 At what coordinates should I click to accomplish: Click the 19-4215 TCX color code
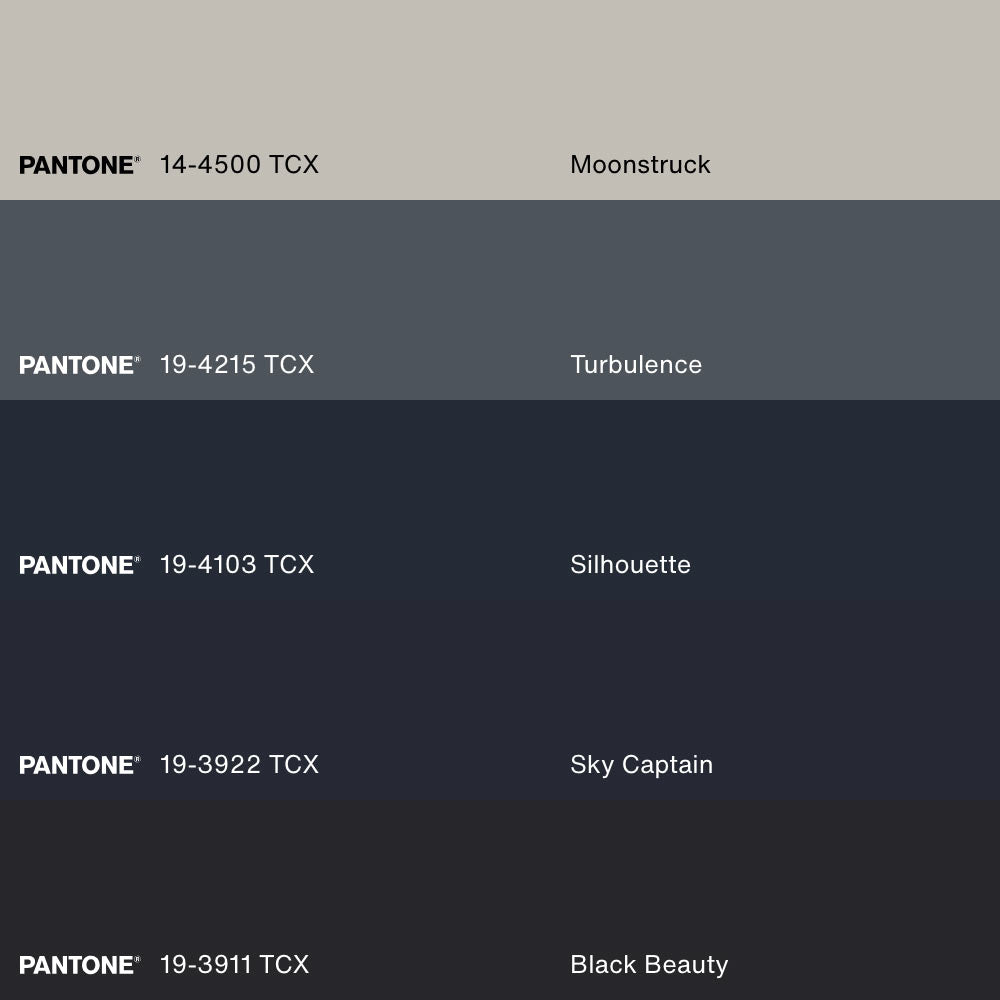click(x=237, y=365)
